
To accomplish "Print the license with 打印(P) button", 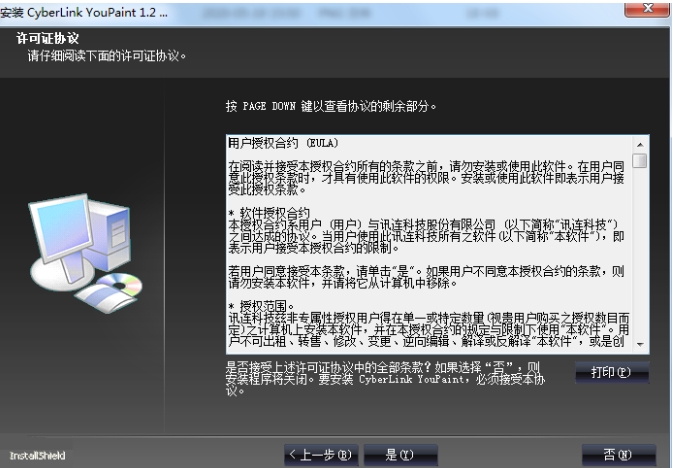I will point(612,372).
